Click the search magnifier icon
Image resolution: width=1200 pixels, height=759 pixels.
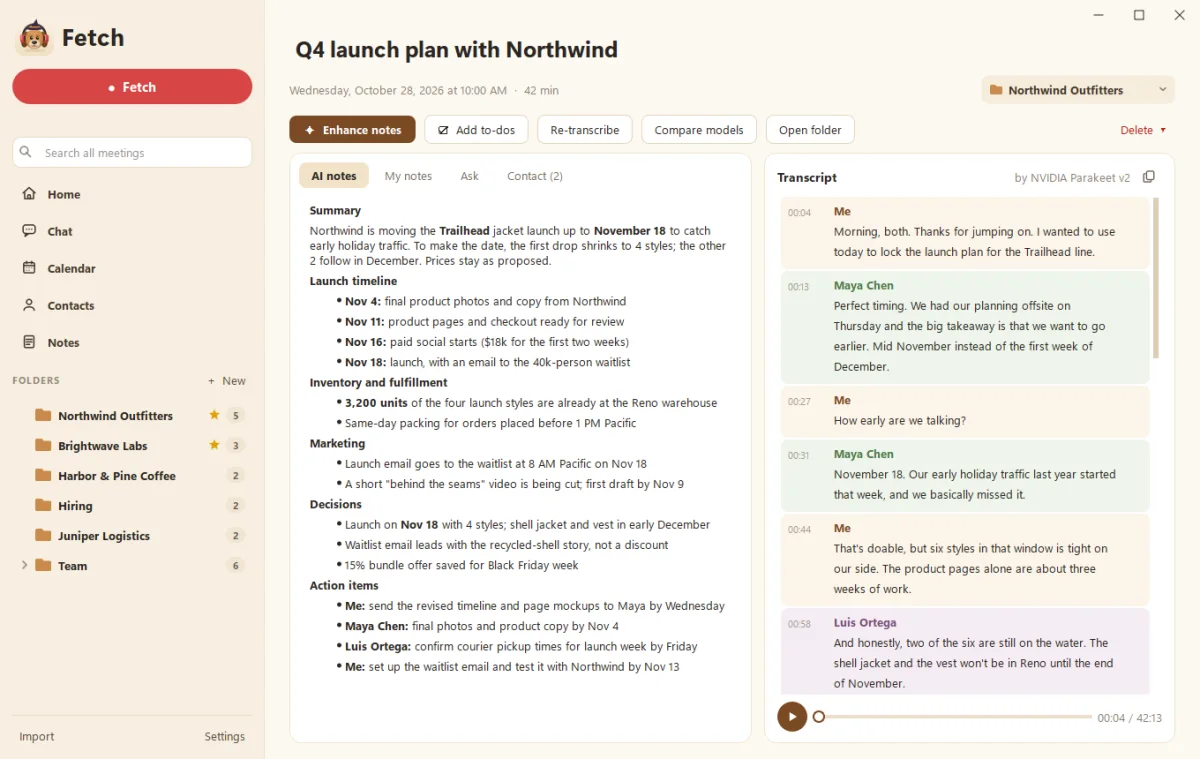coord(26,152)
